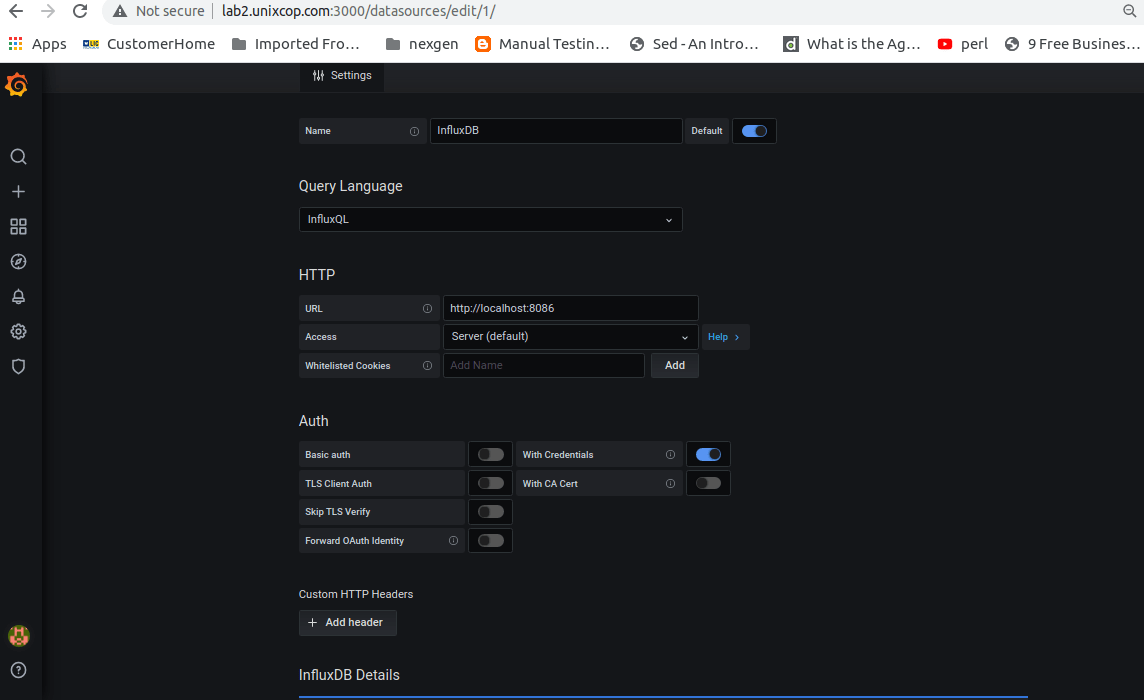The width and height of the screenshot is (1144, 700).
Task: Open the Grafana home logo
Action: 17,85
